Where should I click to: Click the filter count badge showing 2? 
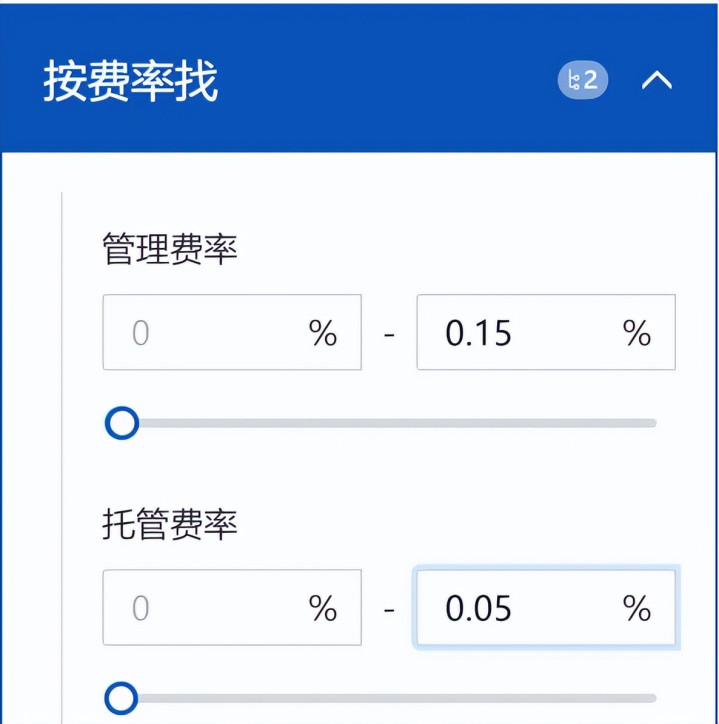[582, 81]
